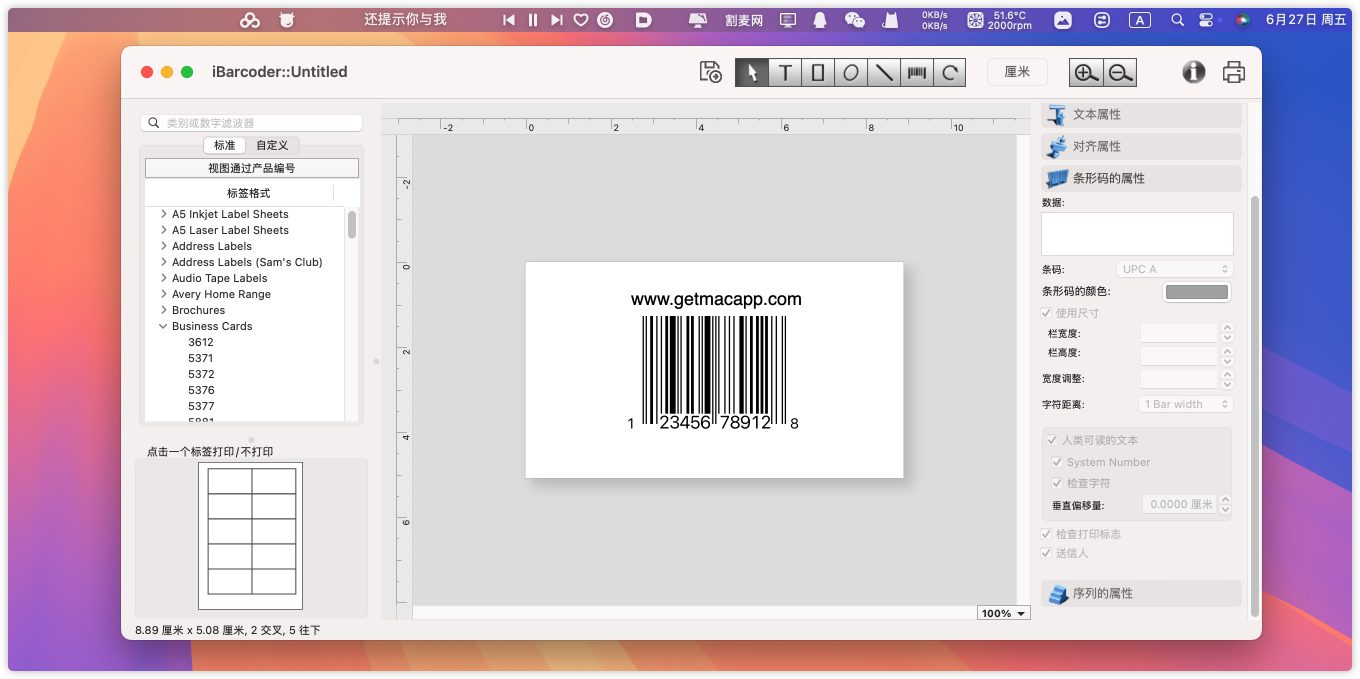
Task: Expand the Audio Tape Labels category
Action: (x=163, y=278)
